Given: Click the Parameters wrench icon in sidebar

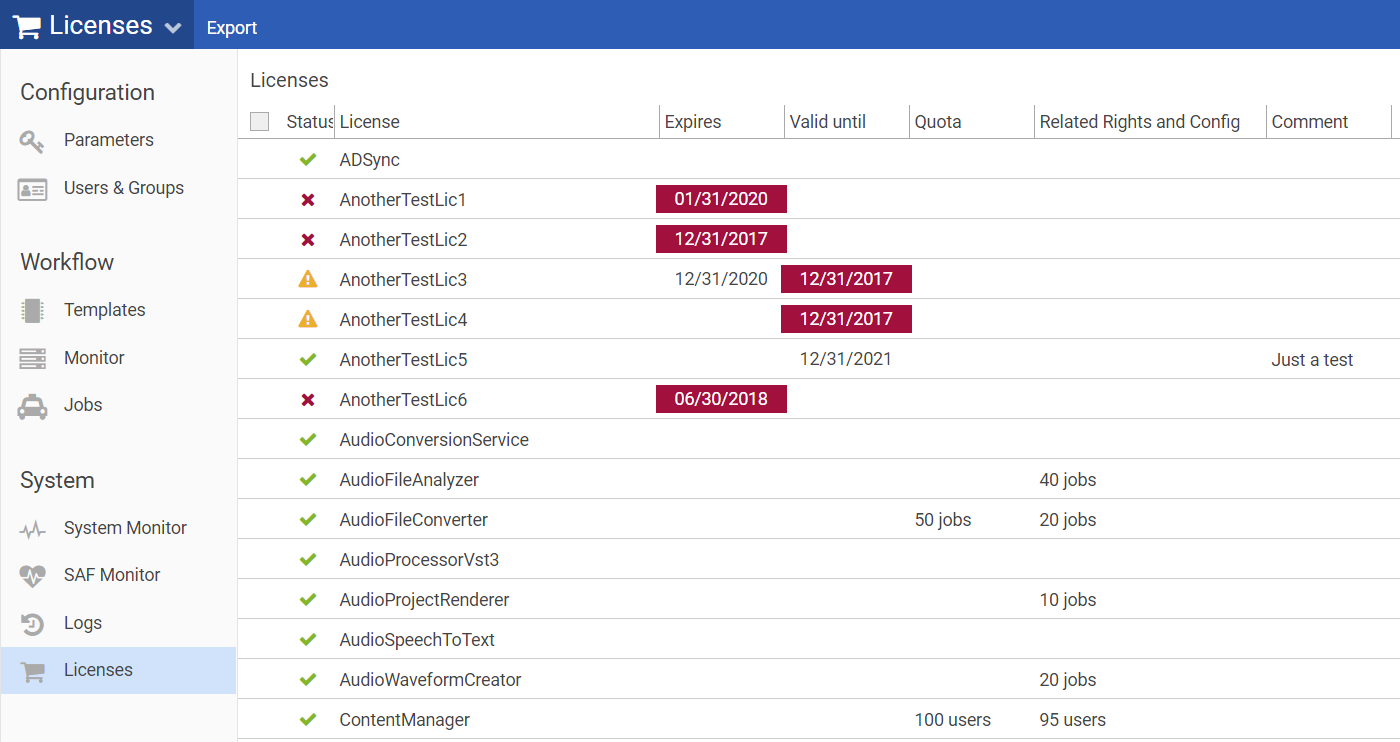Looking at the screenshot, I should coord(32,141).
